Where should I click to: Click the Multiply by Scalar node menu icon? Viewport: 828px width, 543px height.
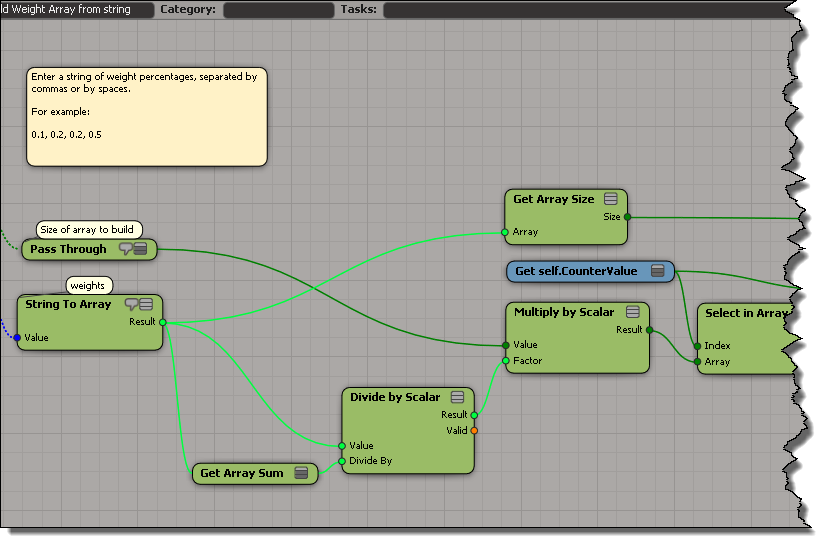(633, 312)
